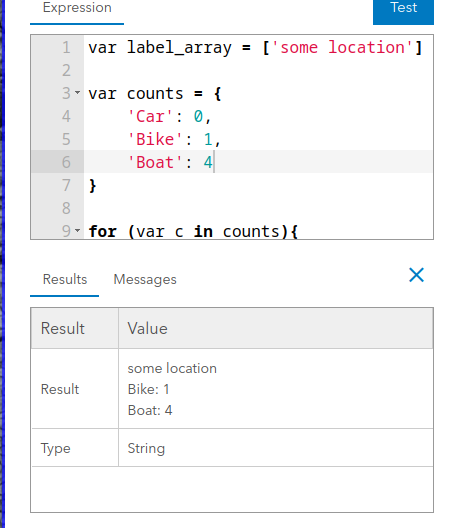Click the number 4 value in line 6
The height and width of the screenshot is (528, 450).
tap(208, 162)
